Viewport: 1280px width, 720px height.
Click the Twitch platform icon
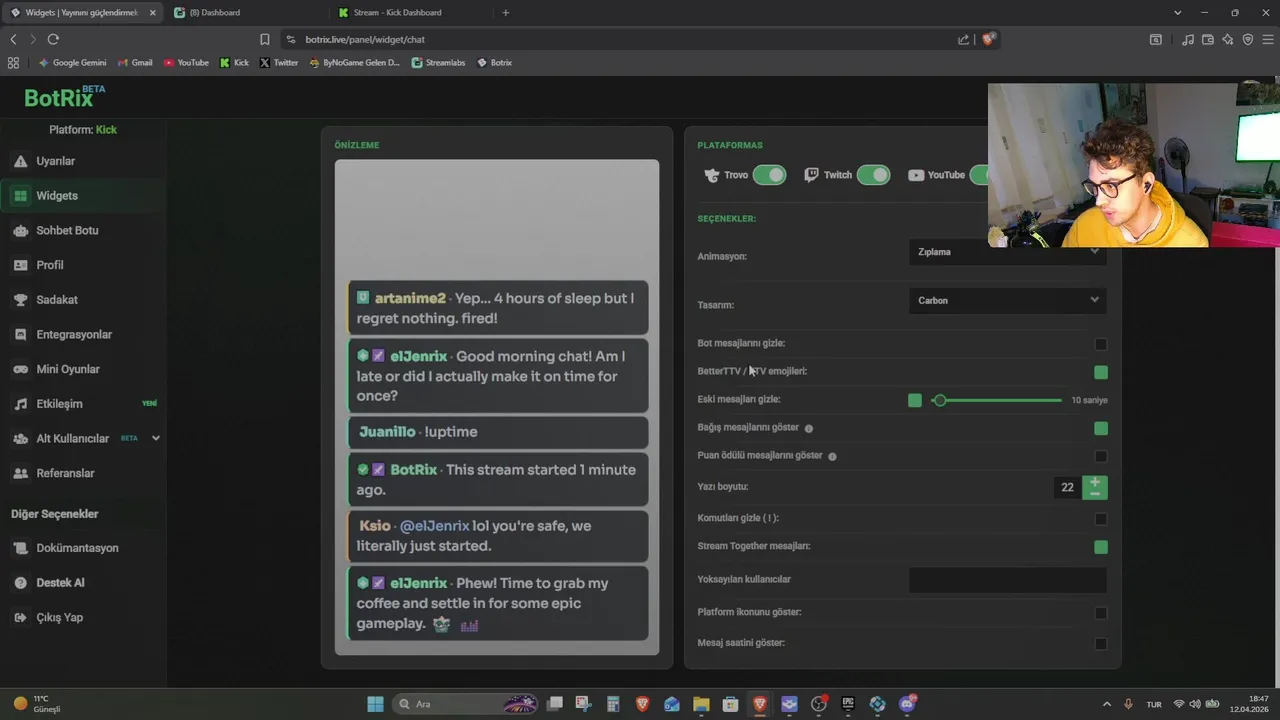click(812, 175)
